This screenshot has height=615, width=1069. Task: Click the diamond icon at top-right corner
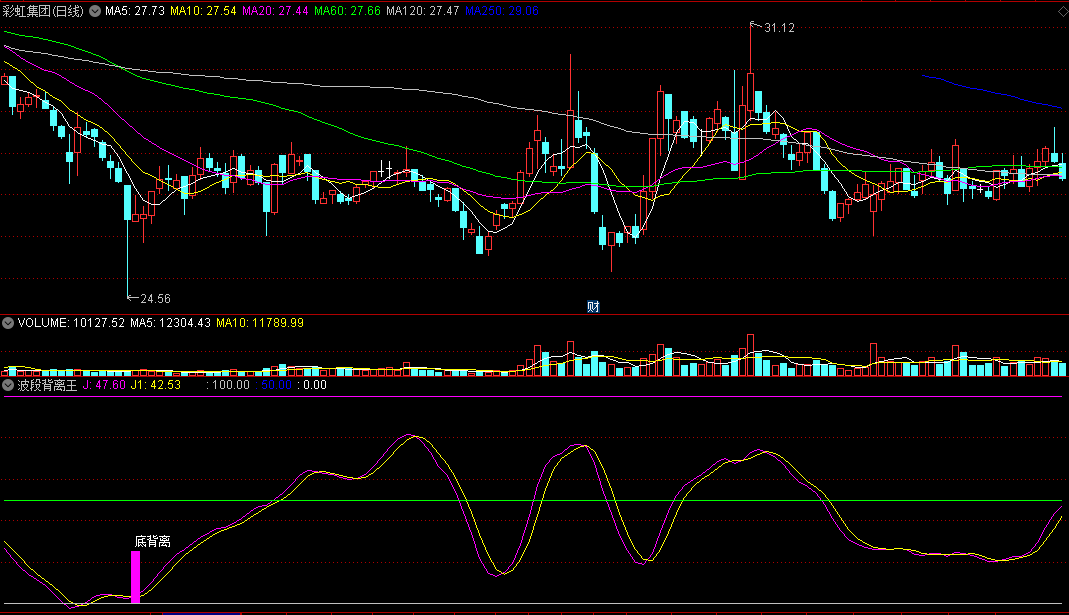point(1062,12)
